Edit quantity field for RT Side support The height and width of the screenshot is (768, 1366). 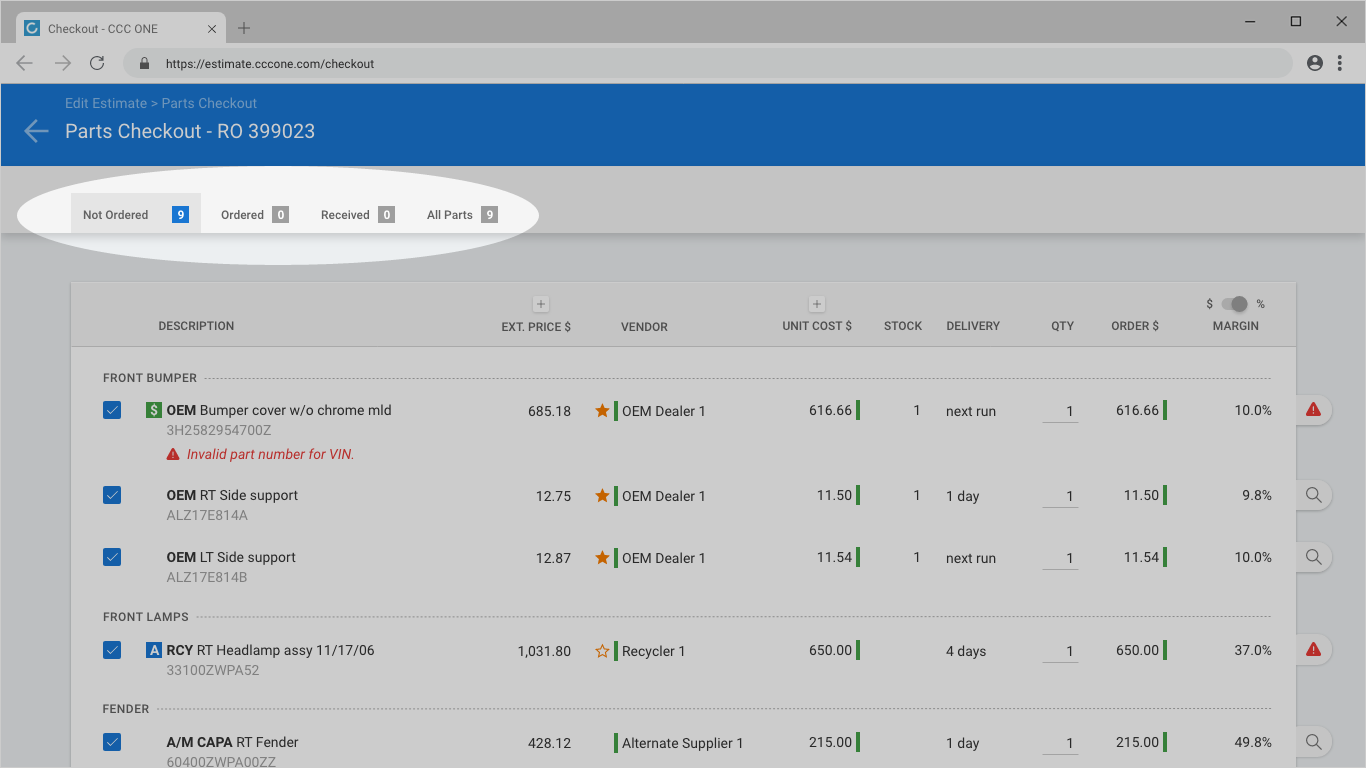click(1060, 496)
